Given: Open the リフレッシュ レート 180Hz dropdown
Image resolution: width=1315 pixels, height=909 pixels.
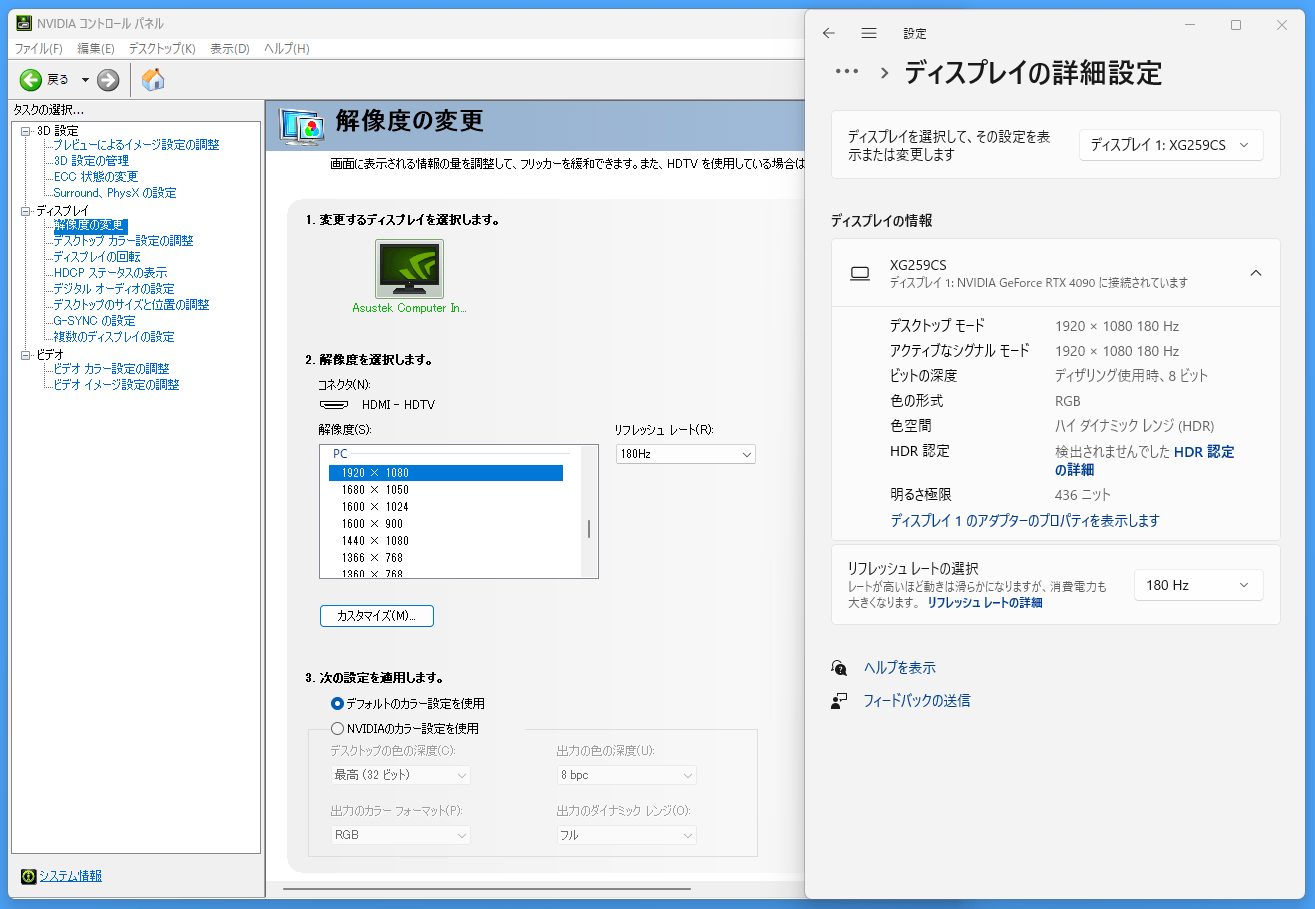Looking at the screenshot, I should coord(685,454).
